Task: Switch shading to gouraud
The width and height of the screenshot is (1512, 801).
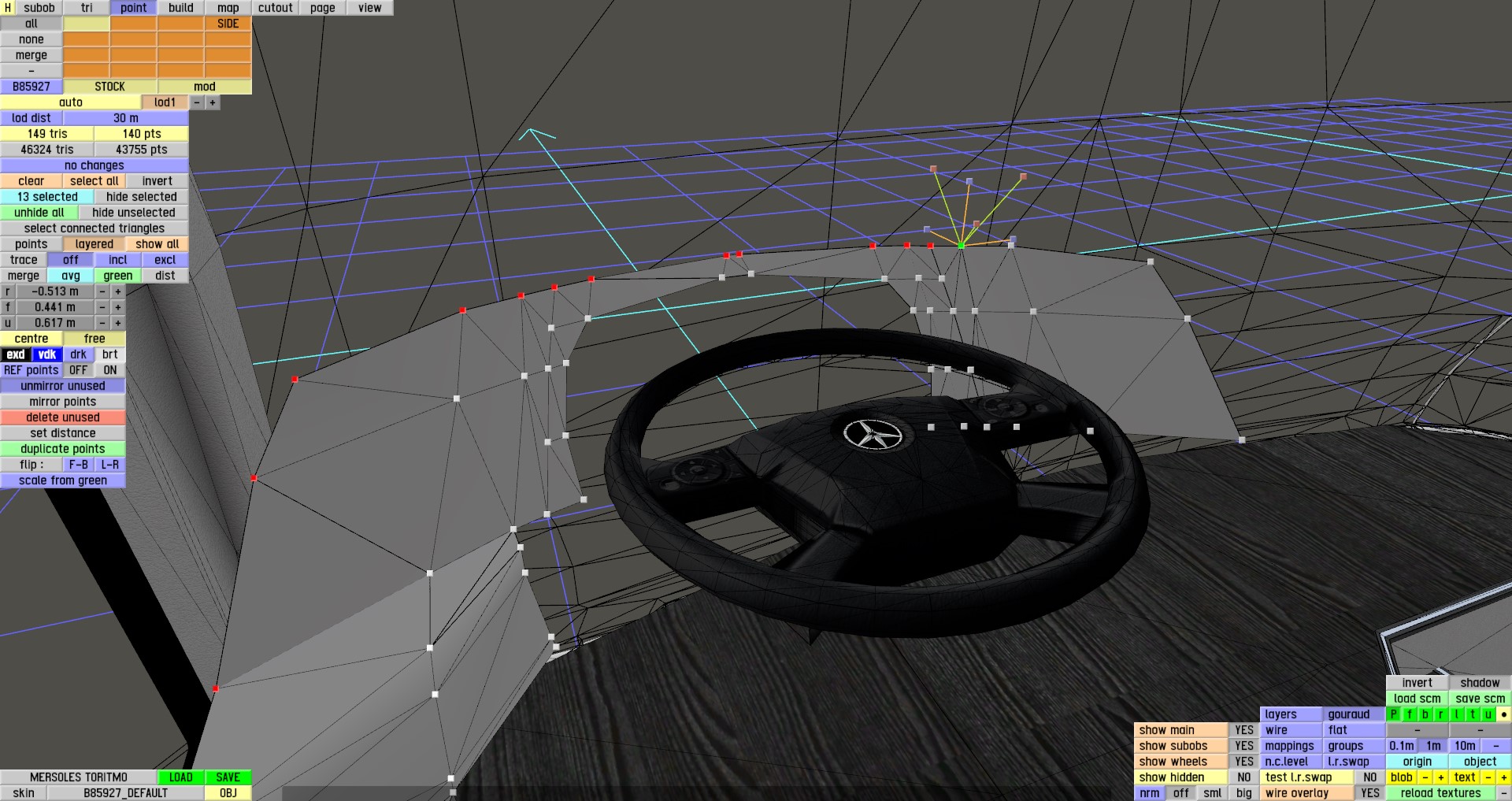Action: pos(1354,714)
